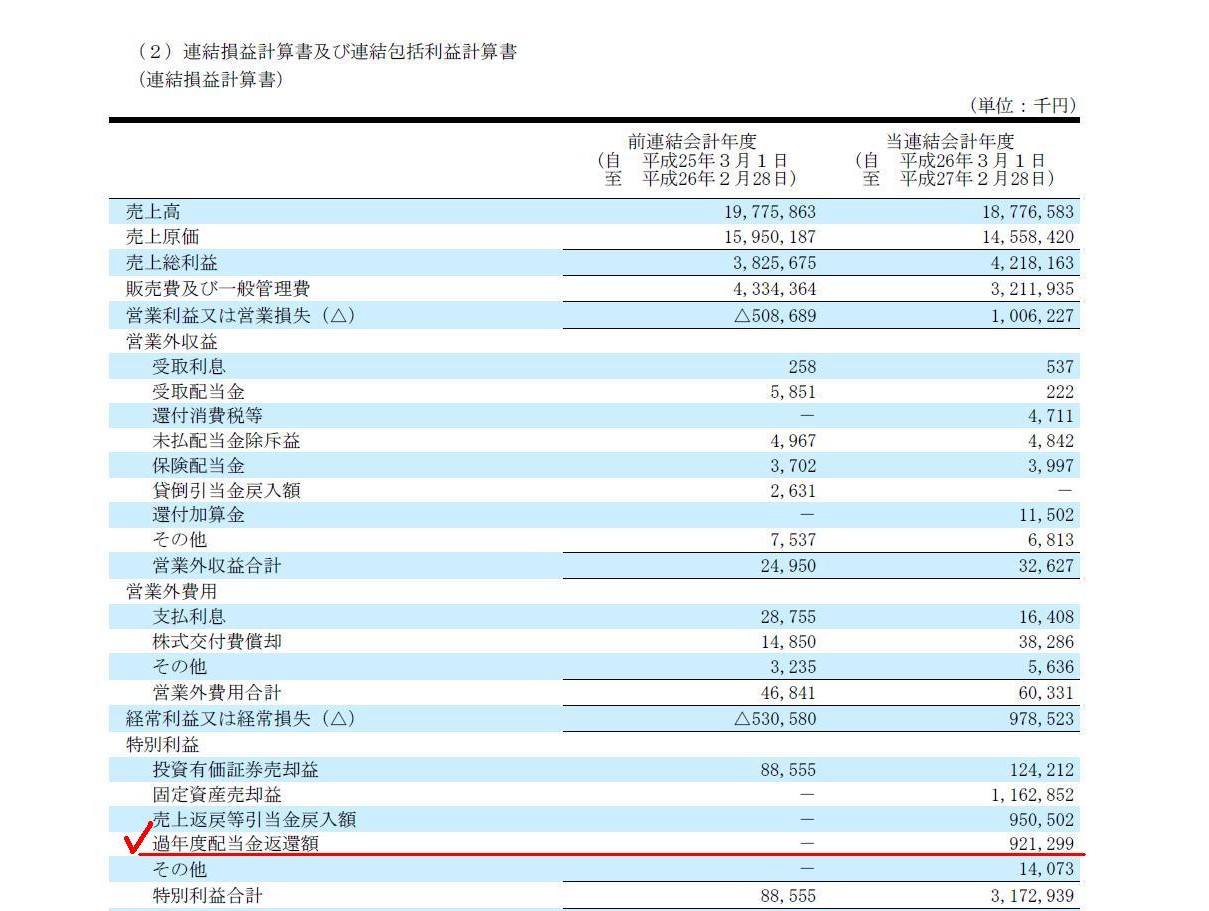Click value 537 in 受取利息 row
1209x911 pixels.
[x=1058, y=366]
